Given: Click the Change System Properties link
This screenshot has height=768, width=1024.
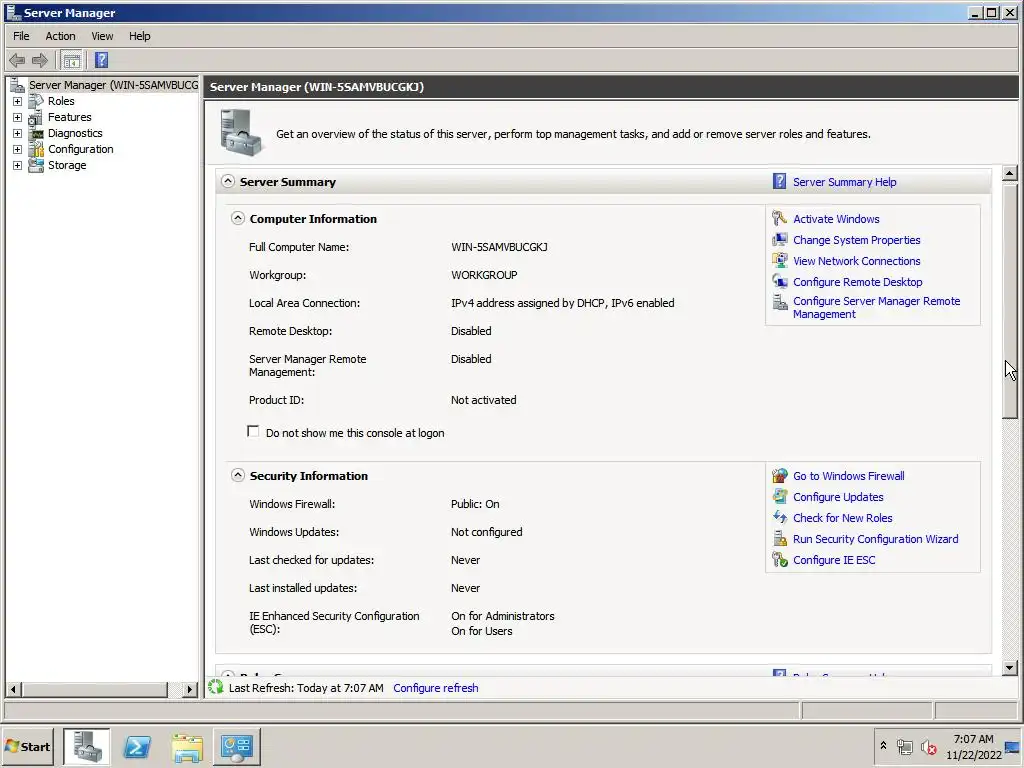Looking at the screenshot, I should click(856, 240).
